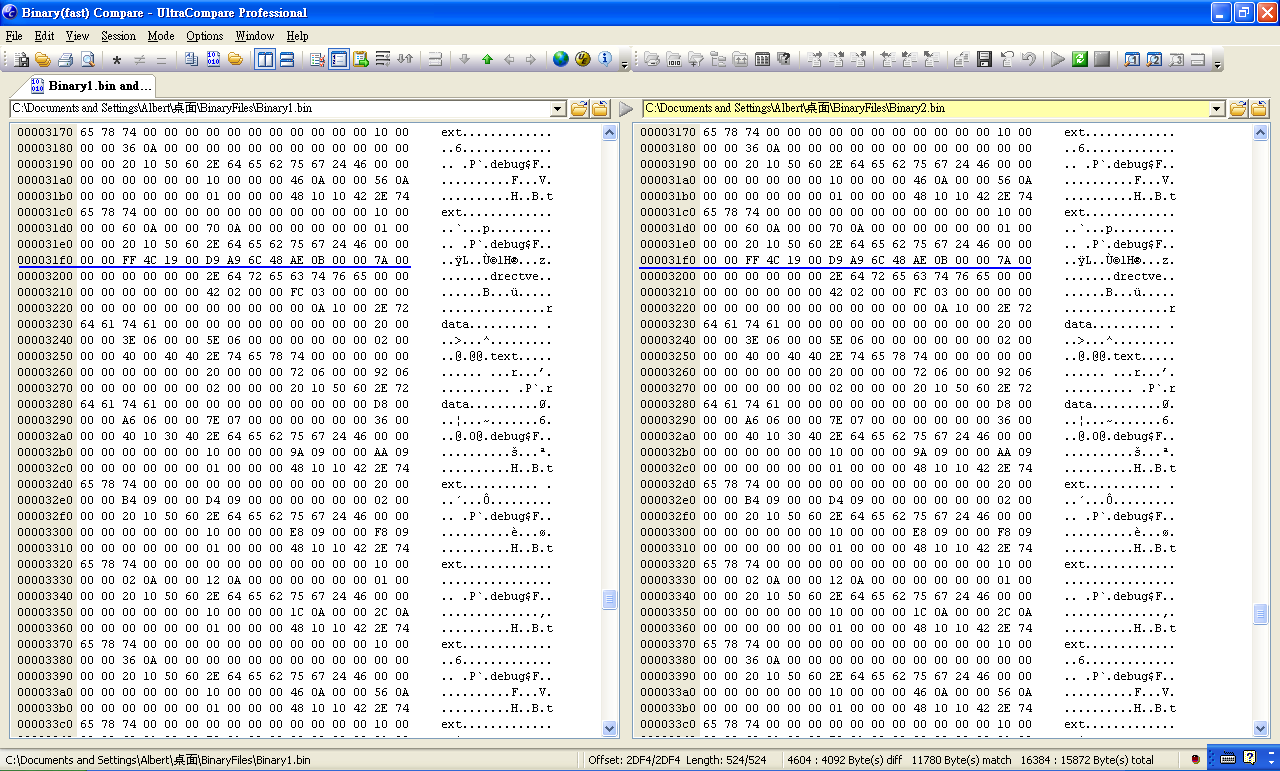Open the Mode menu
The image size is (1280, 771).
coord(161,36)
